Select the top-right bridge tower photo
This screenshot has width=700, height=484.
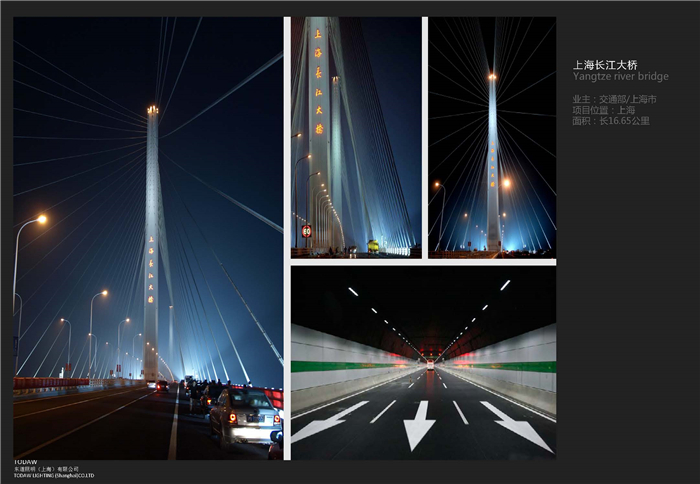pyautogui.click(x=492, y=137)
